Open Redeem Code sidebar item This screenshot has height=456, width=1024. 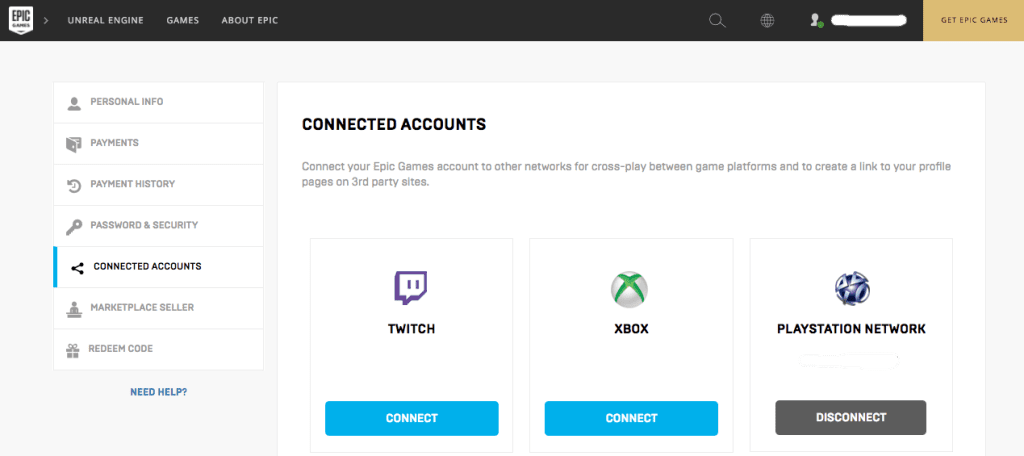[121, 349]
